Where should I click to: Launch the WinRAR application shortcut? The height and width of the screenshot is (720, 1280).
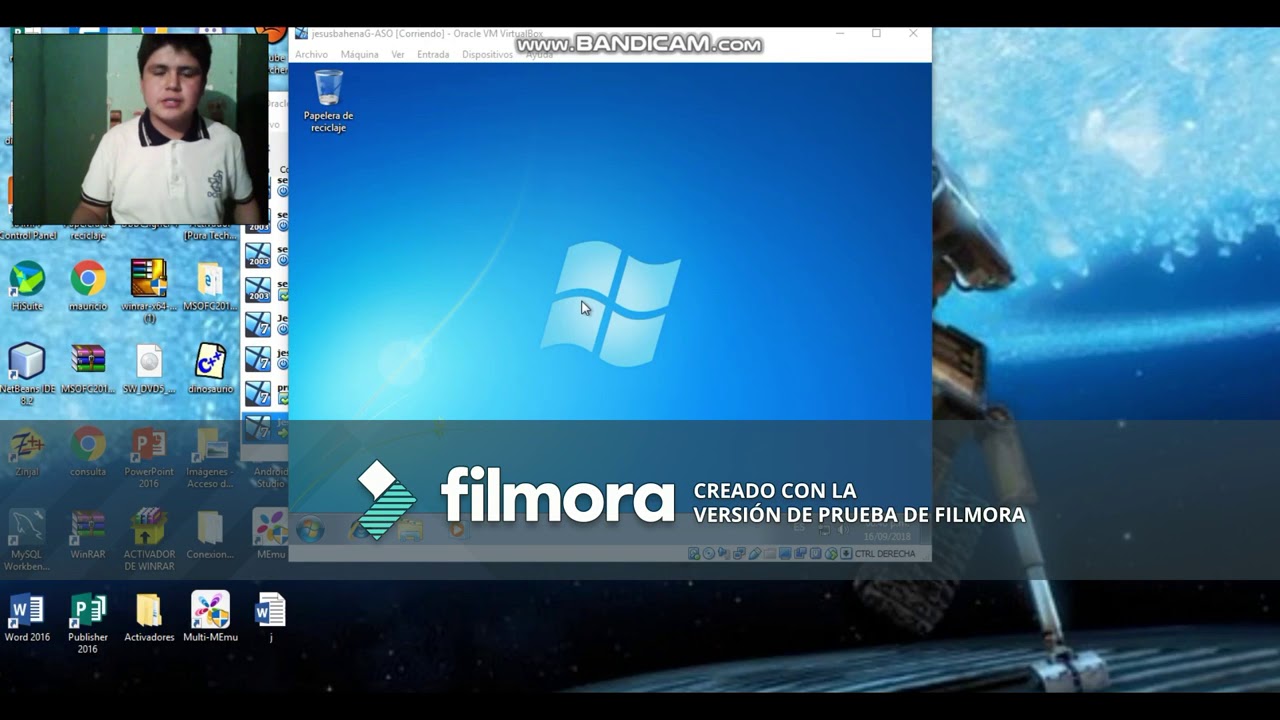click(88, 527)
